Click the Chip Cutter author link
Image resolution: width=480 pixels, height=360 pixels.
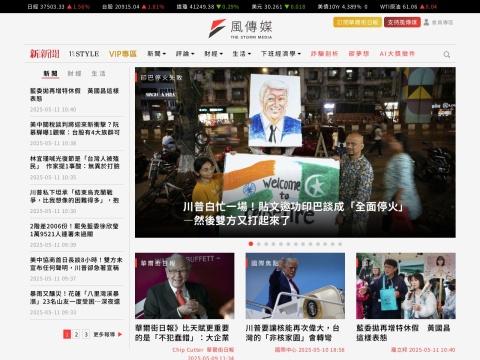click(188, 350)
